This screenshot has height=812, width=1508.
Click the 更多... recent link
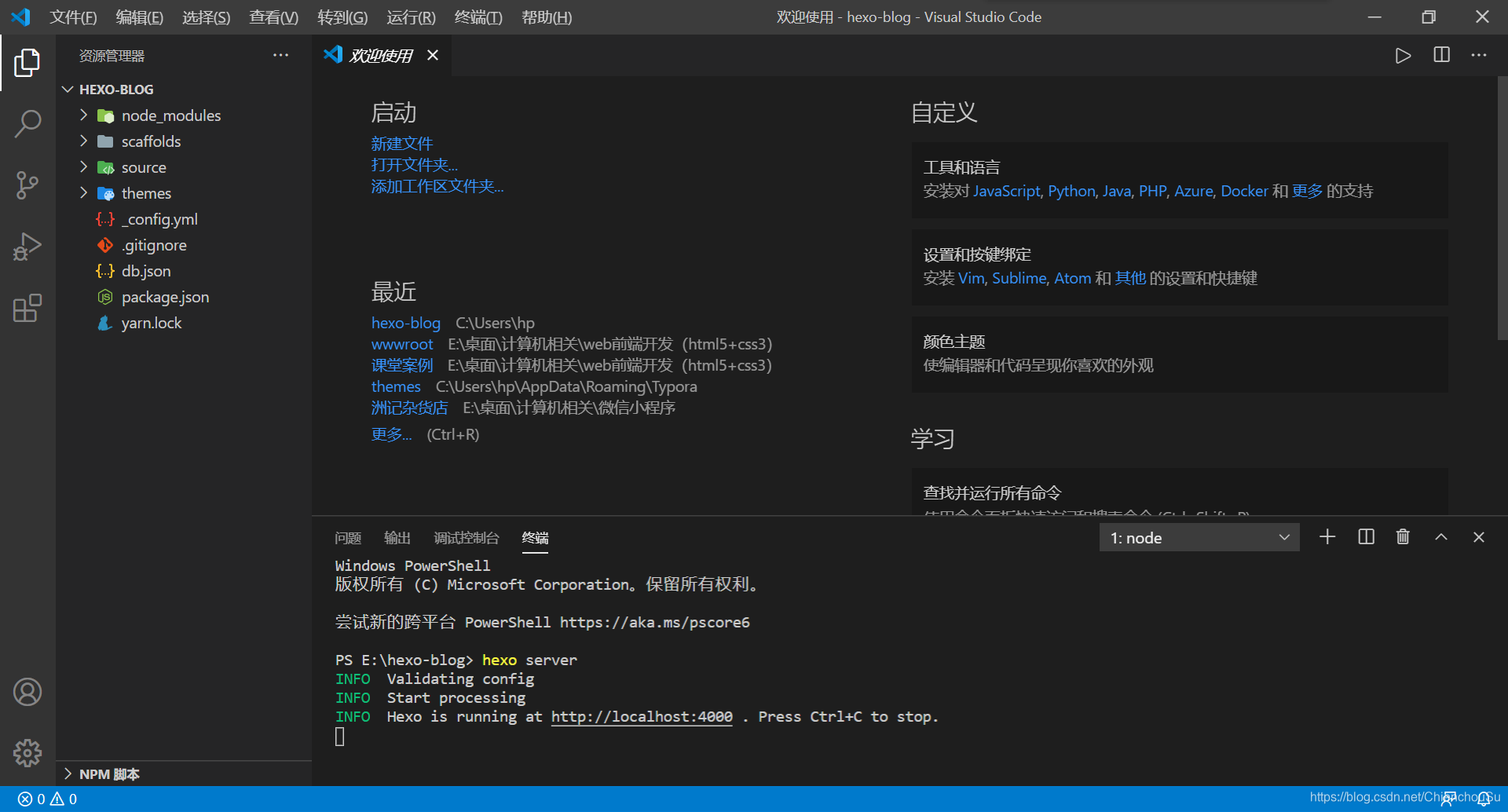(x=391, y=434)
